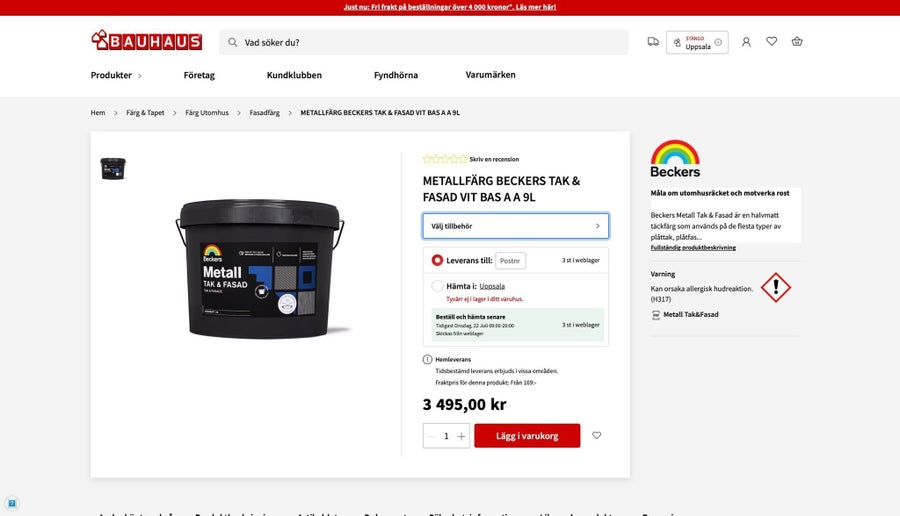Select the Hämta i radio option
This screenshot has height=516, width=900.
[x=437, y=286]
